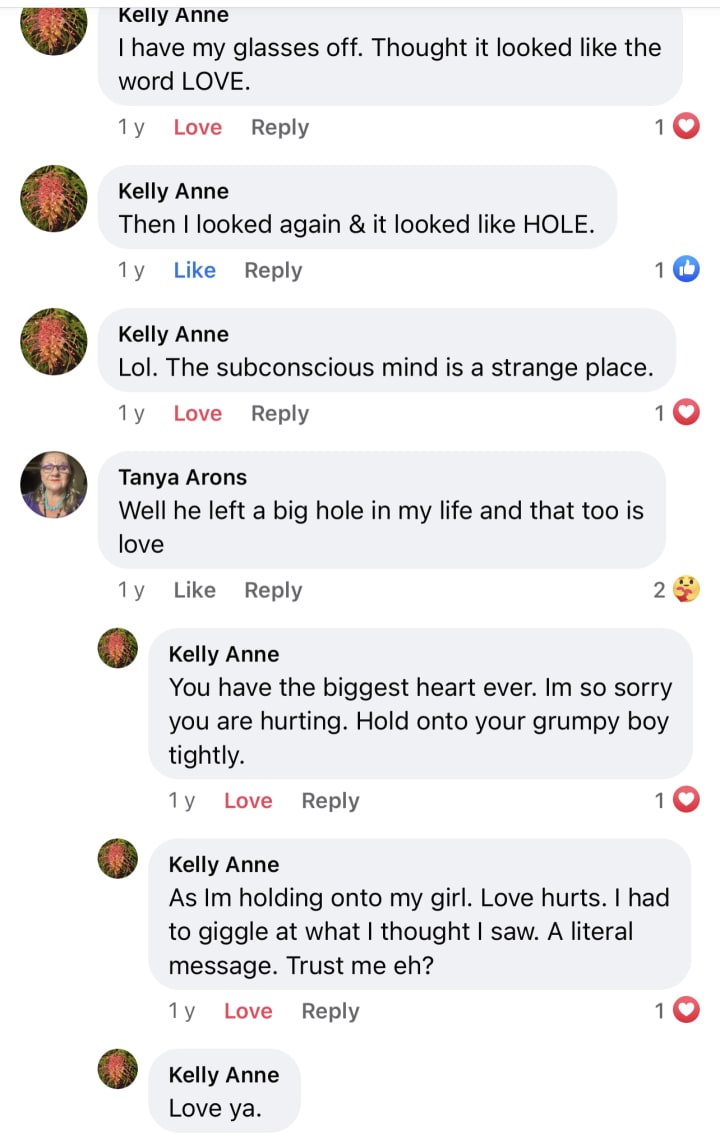Image resolution: width=720 pixels, height=1134 pixels.
Task: Like Tanya Arons' big hole comment
Action: (x=194, y=590)
